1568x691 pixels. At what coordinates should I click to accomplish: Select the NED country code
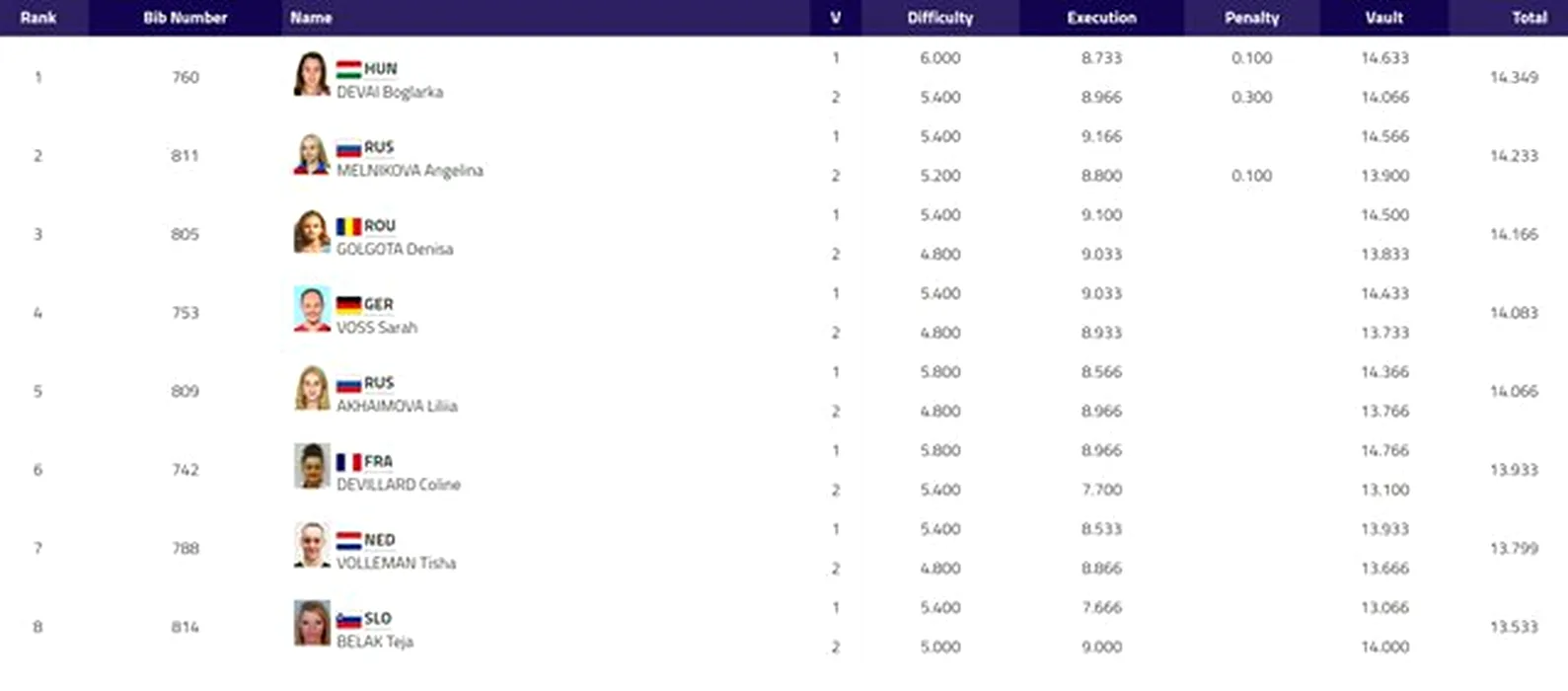(380, 541)
